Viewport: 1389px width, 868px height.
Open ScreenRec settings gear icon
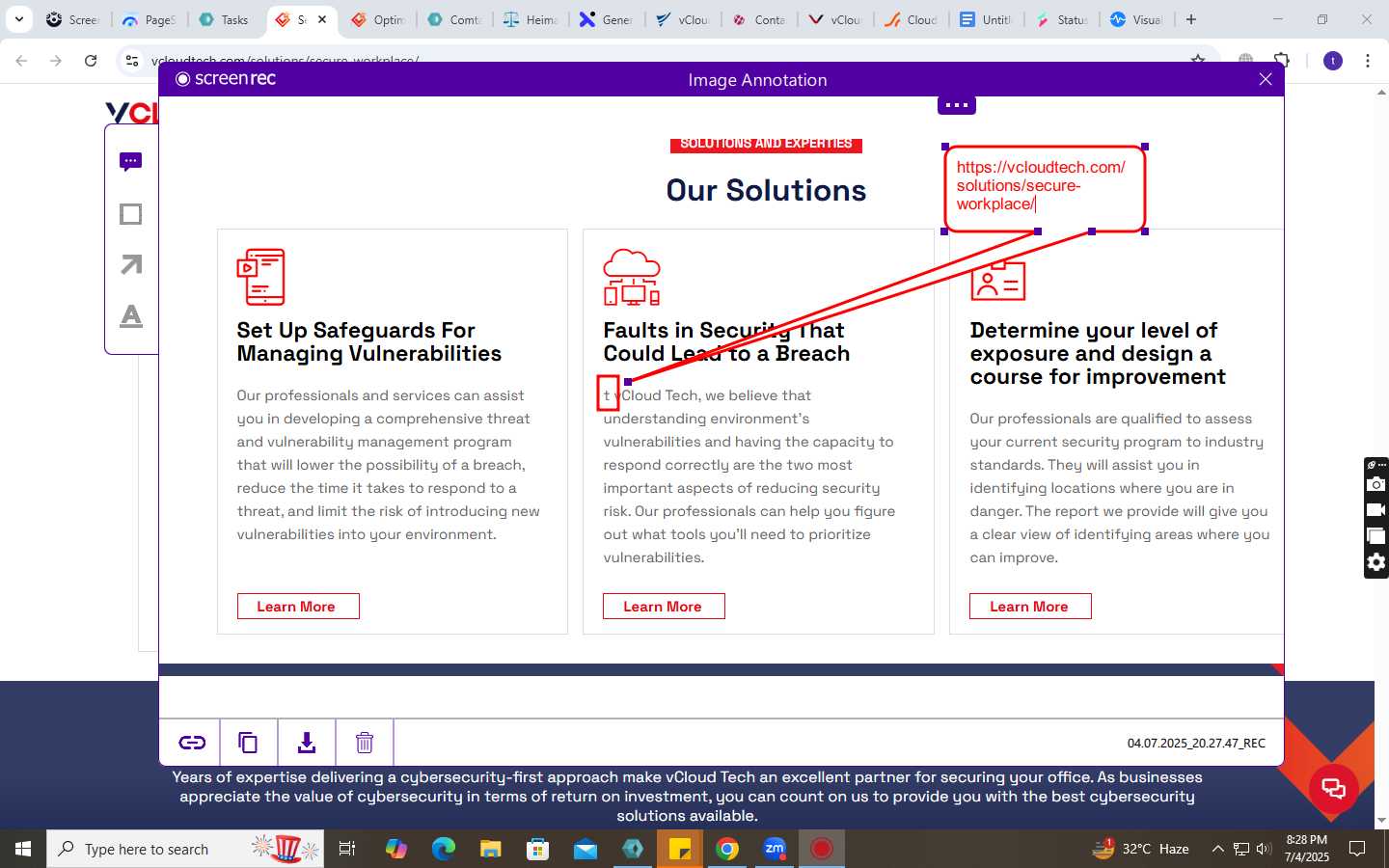click(1376, 562)
